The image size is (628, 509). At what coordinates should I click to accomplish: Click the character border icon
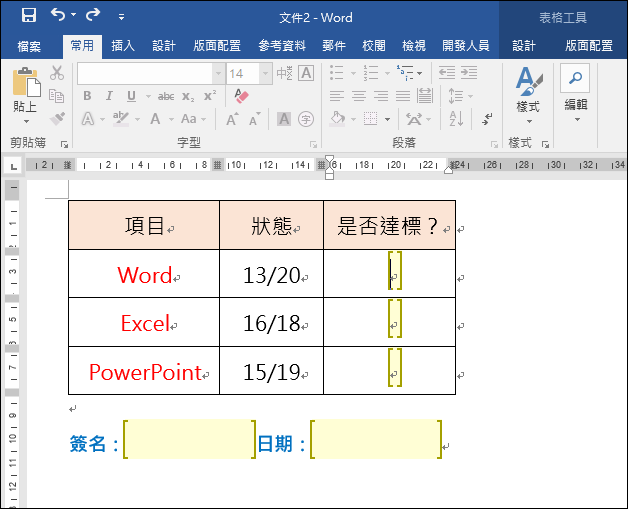[x=306, y=73]
